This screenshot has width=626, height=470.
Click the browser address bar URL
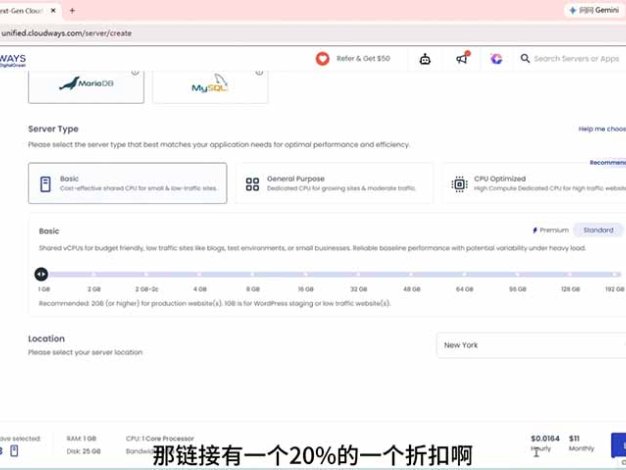pos(66,33)
